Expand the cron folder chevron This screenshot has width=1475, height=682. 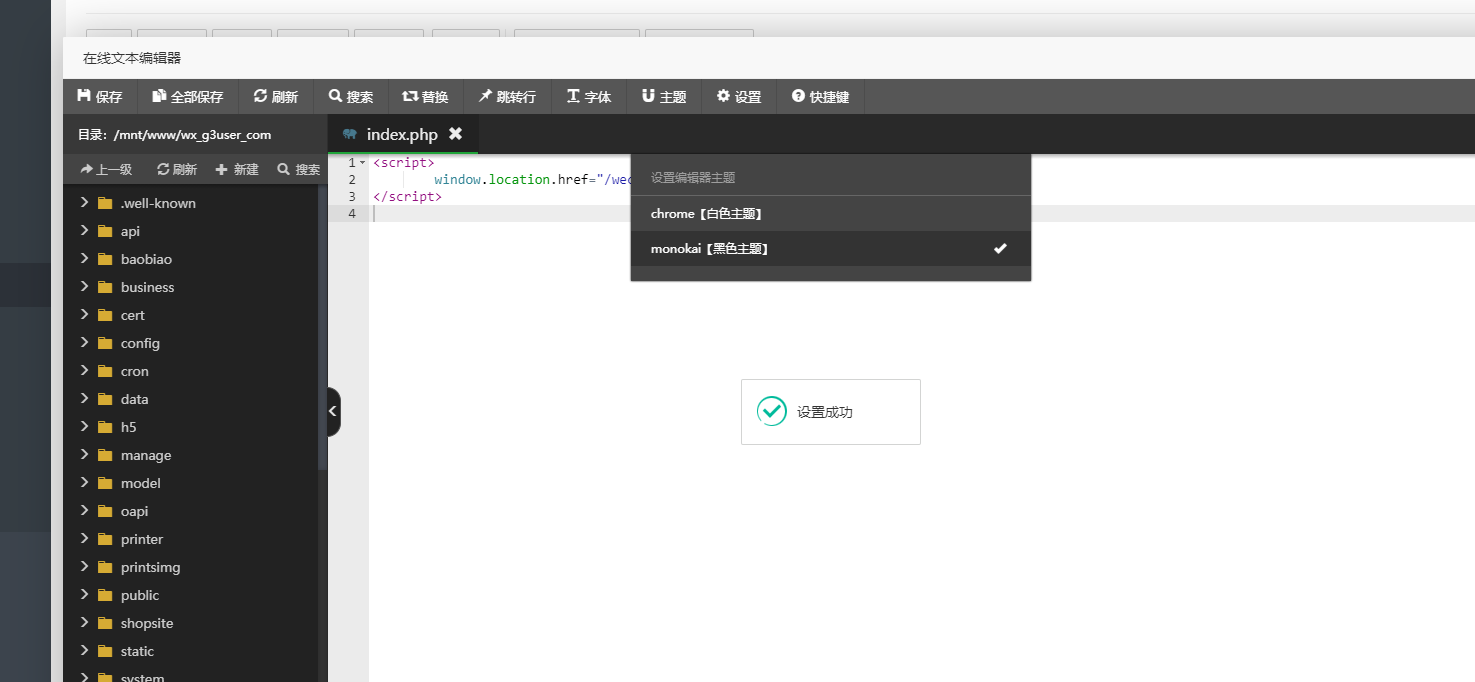pyautogui.click(x=85, y=371)
